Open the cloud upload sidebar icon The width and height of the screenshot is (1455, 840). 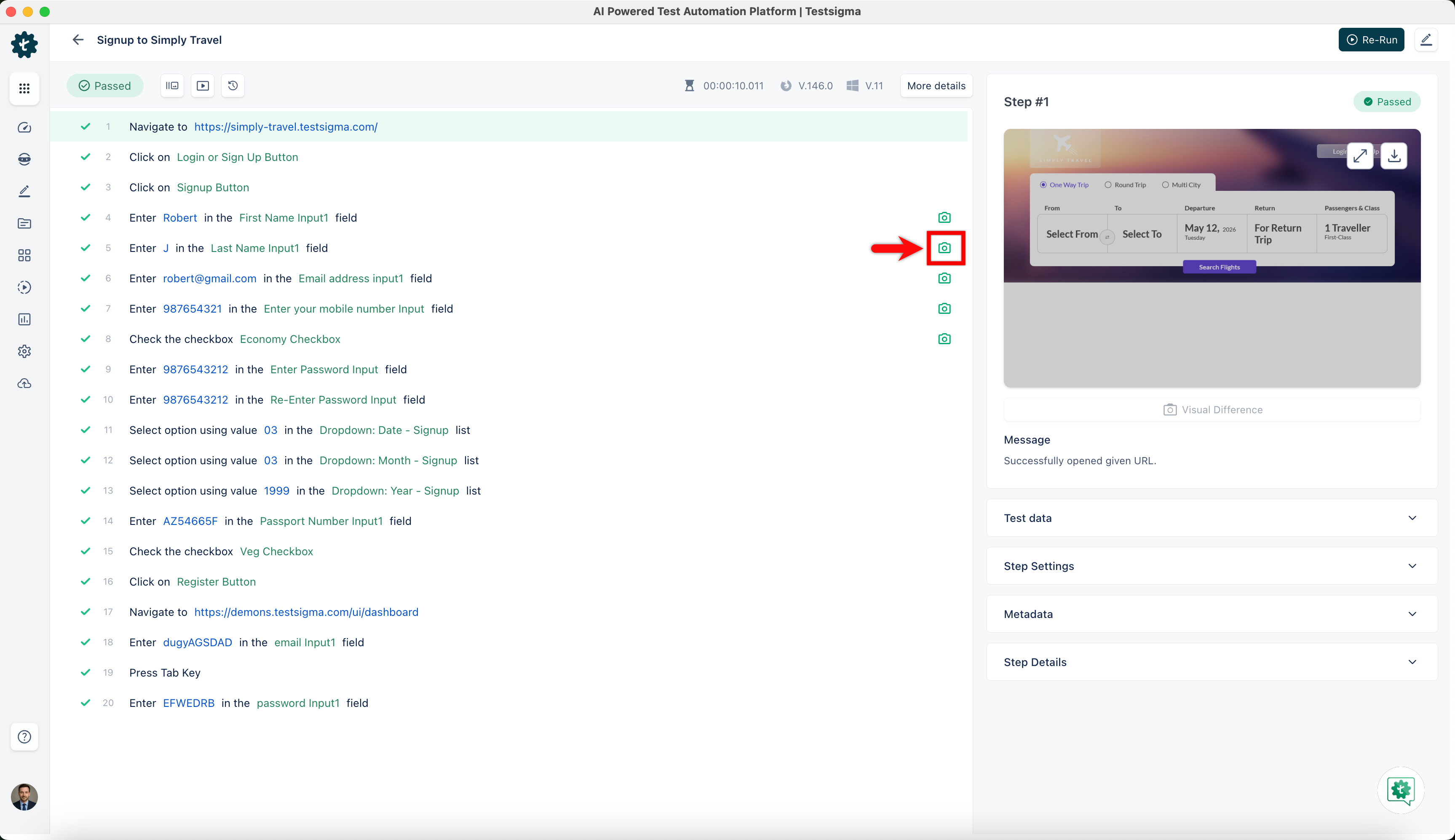click(24, 384)
